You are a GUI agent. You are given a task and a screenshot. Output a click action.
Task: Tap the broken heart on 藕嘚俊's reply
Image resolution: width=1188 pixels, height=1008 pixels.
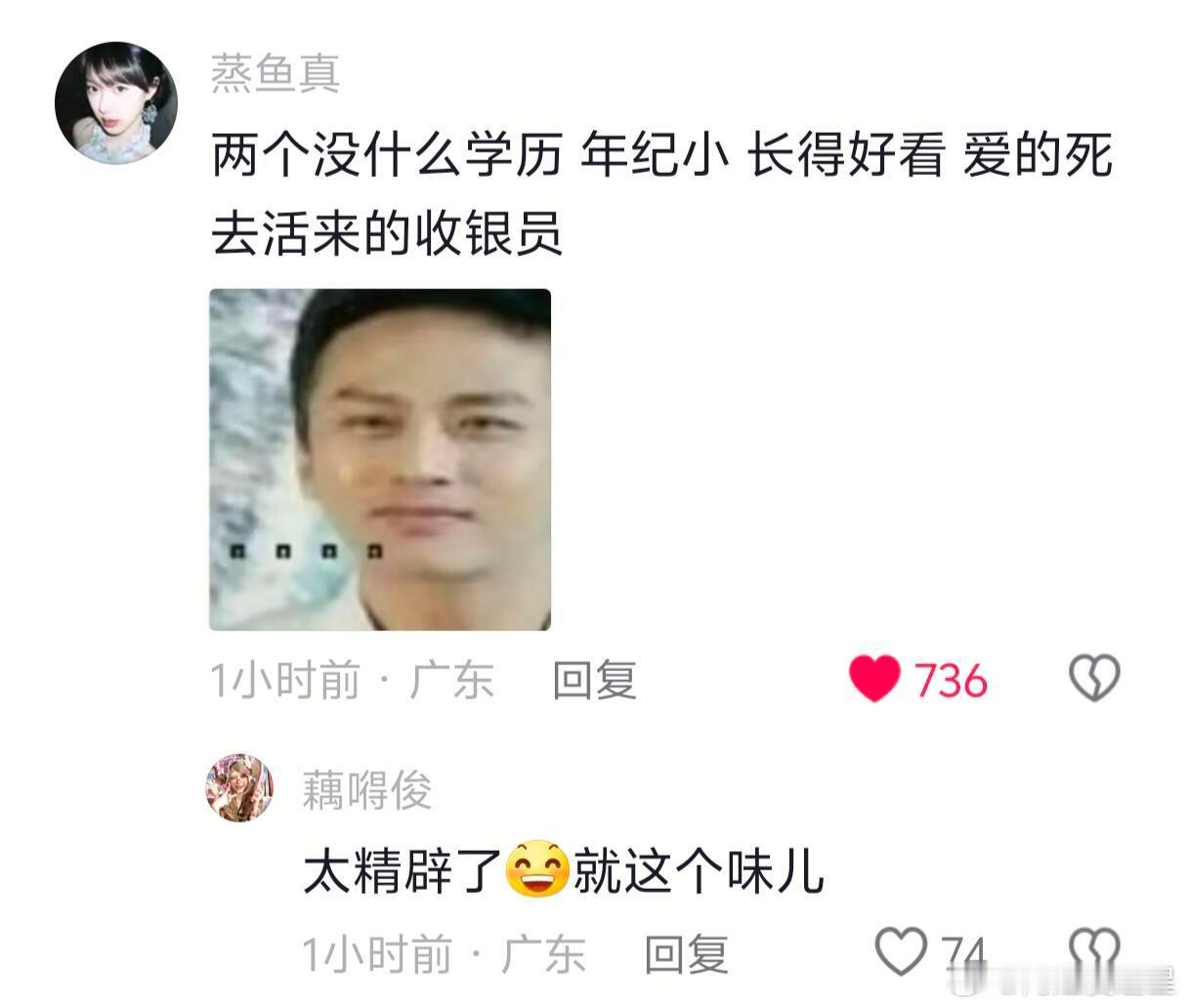tap(1093, 951)
